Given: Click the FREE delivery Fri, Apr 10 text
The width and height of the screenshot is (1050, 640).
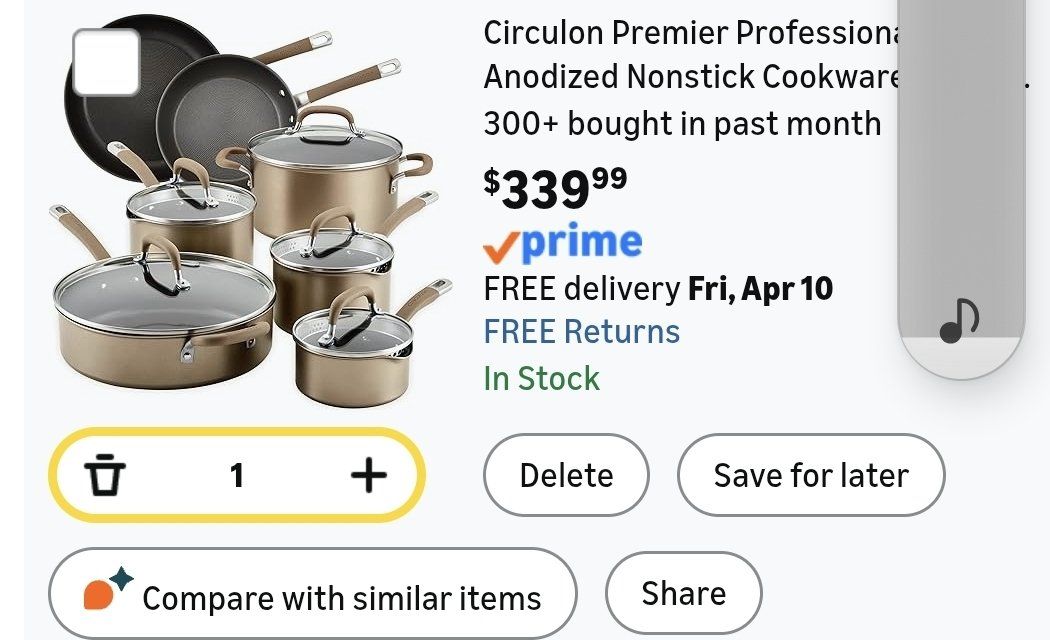Looking at the screenshot, I should (x=657, y=289).
